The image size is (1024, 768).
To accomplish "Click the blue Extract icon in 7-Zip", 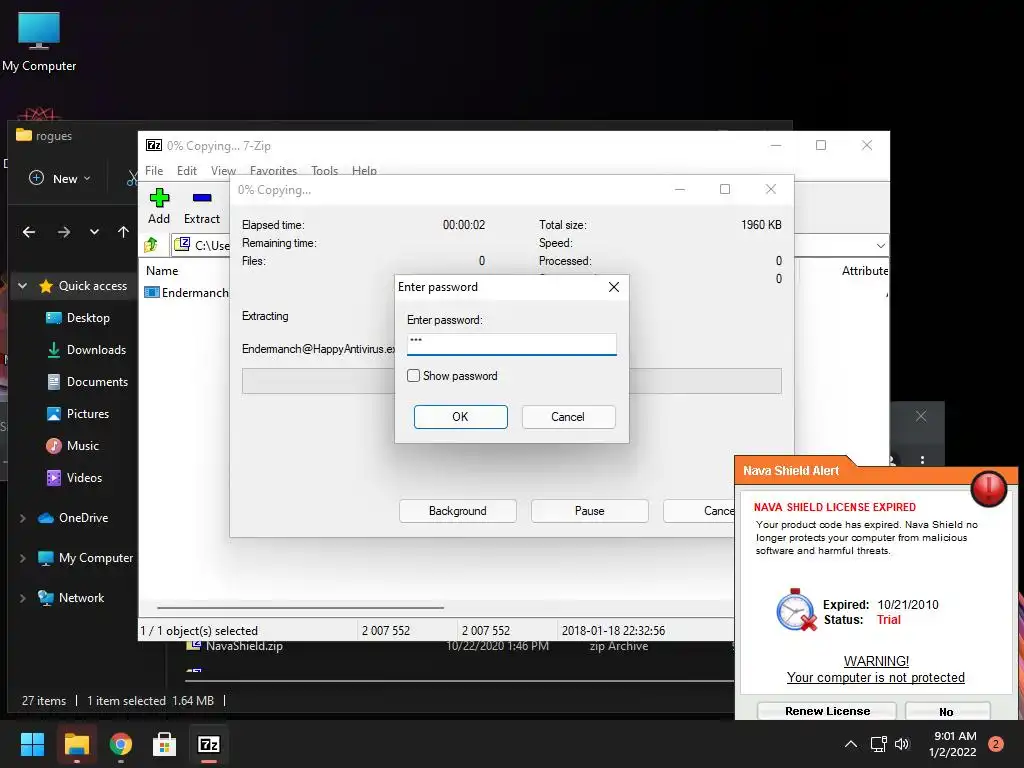I will pos(202,198).
